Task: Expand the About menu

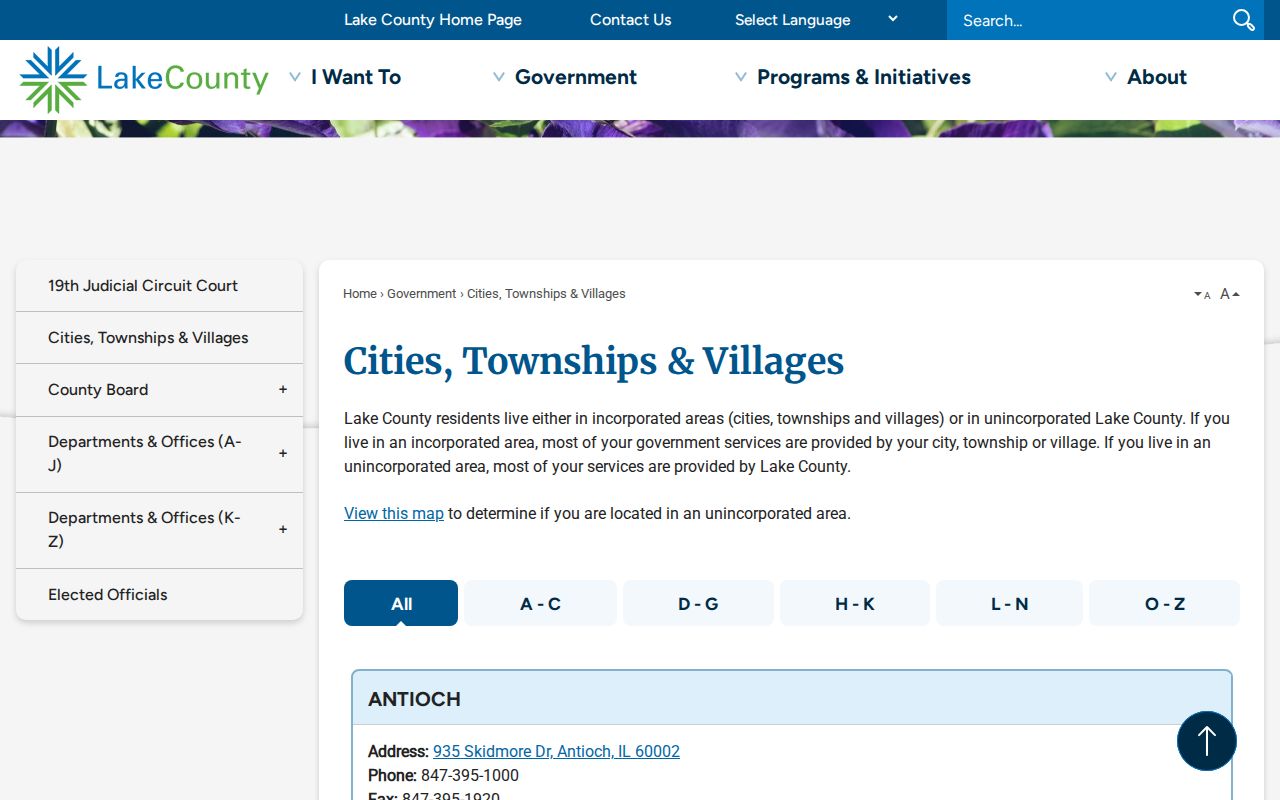Action: click(x=1146, y=77)
